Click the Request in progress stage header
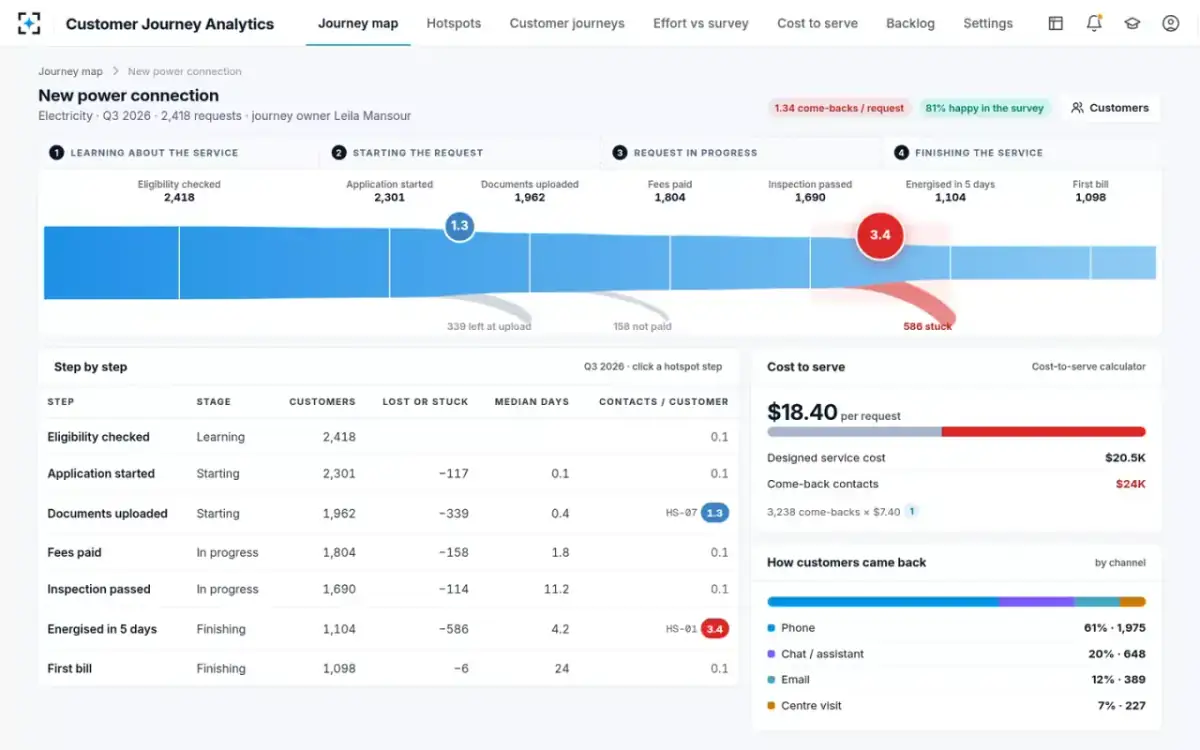 click(x=742, y=153)
